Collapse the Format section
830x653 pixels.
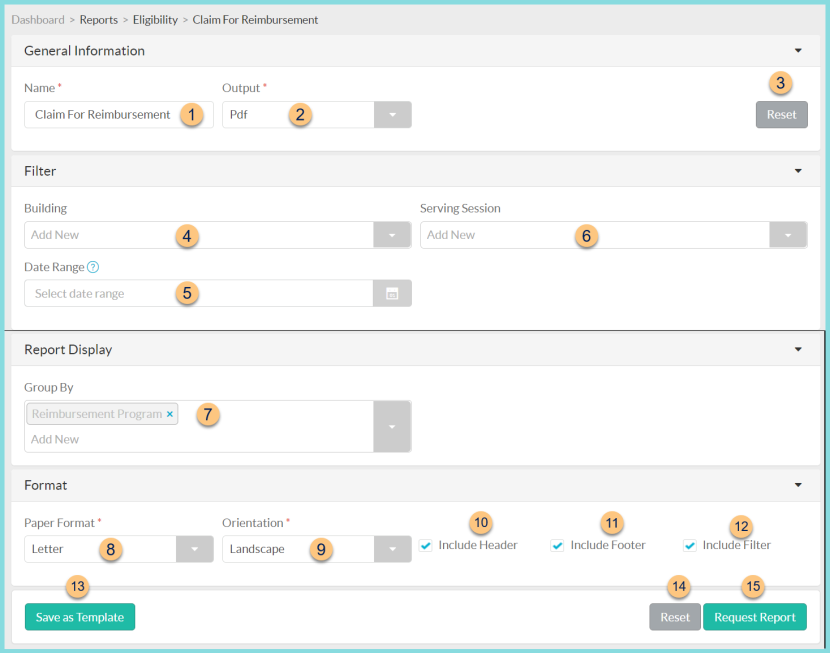click(798, 485)
